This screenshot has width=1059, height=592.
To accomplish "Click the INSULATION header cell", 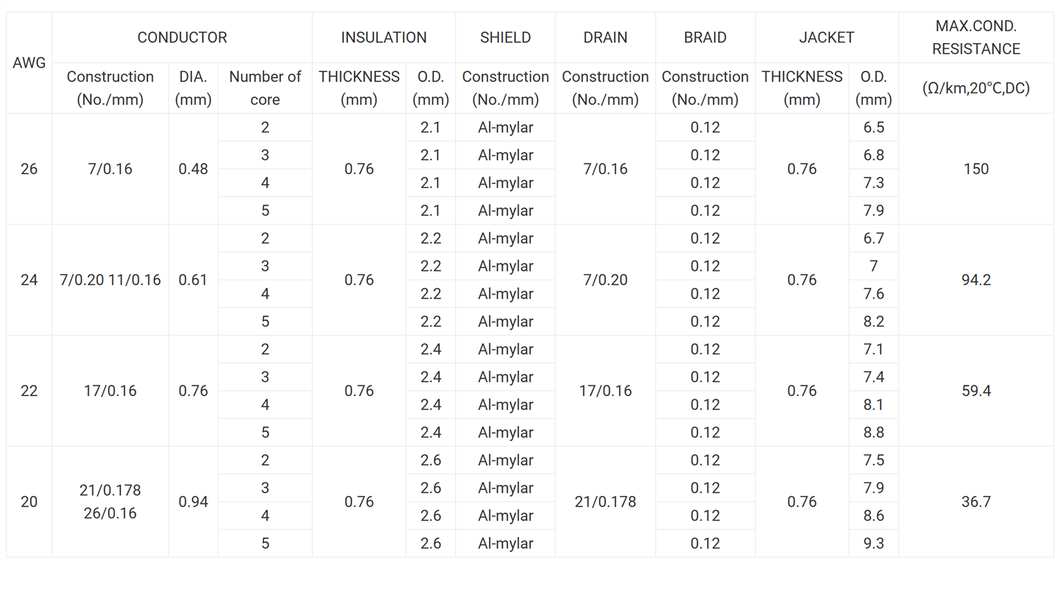I will [383, 38].
